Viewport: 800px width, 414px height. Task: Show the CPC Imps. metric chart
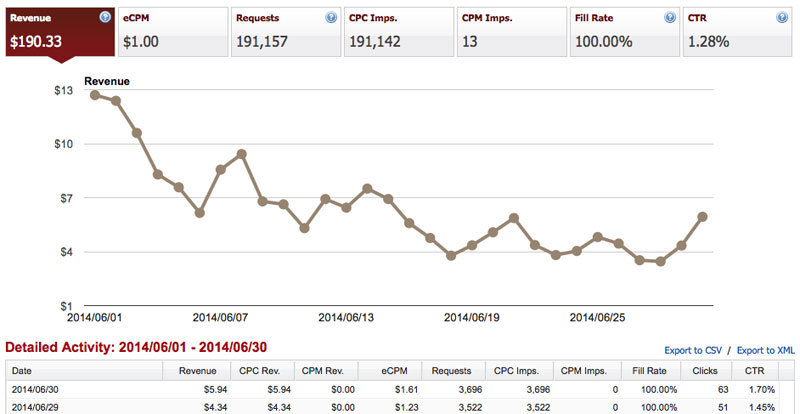pyautogui.click(x=398, y=32)
